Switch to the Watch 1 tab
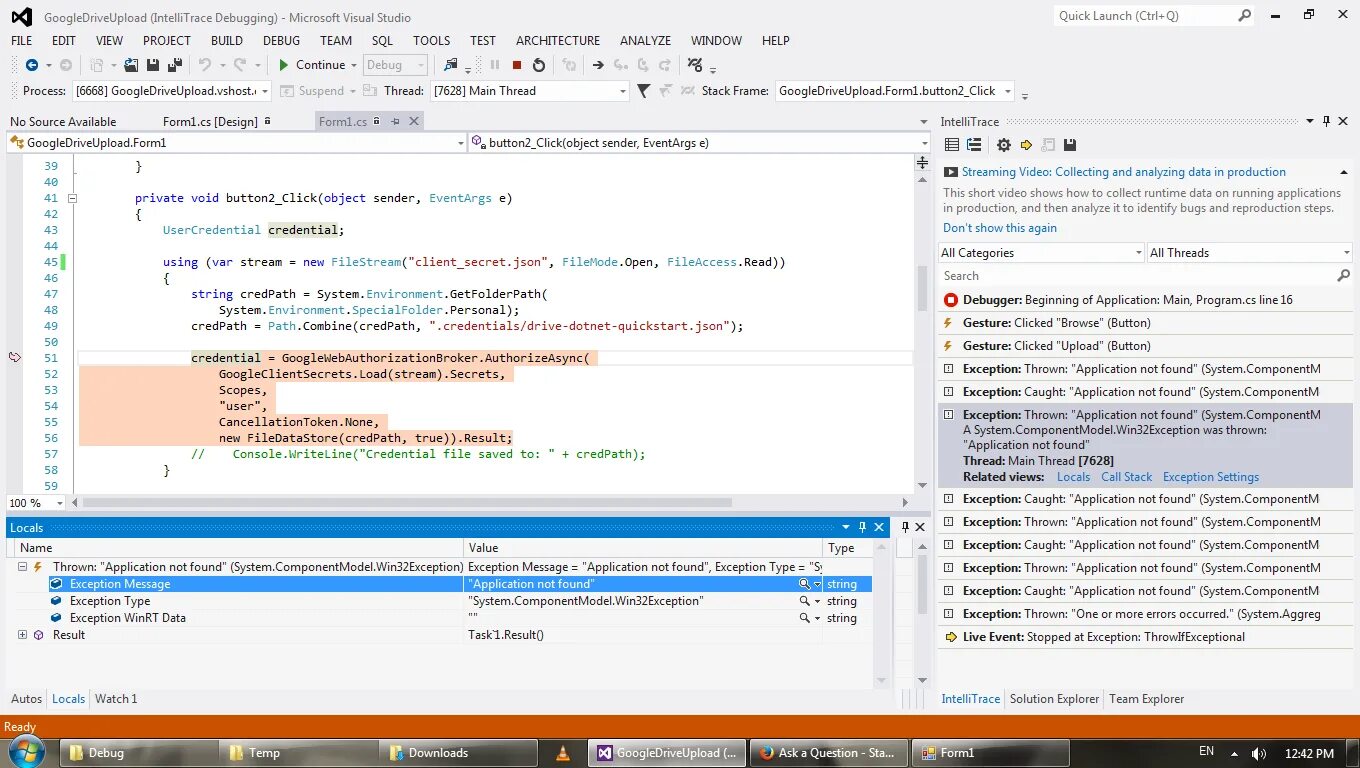1360x768 pixels. click(116, 699)
